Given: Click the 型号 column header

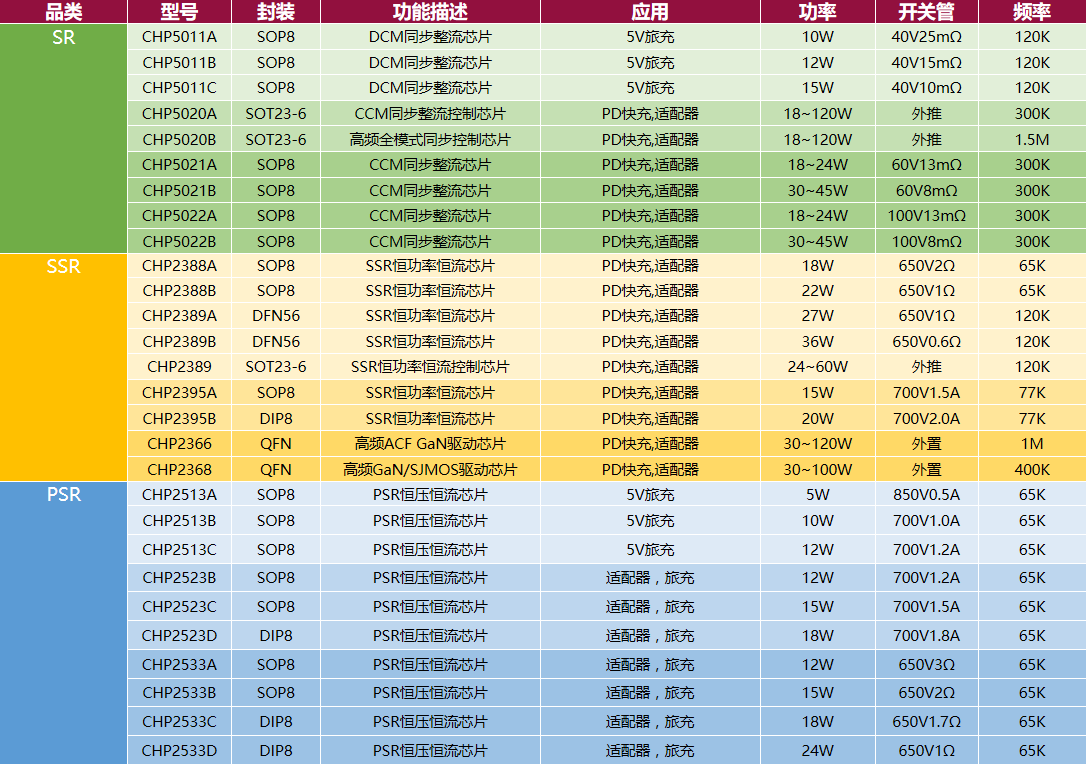Looking at the screenshot, I should [180, 12].
